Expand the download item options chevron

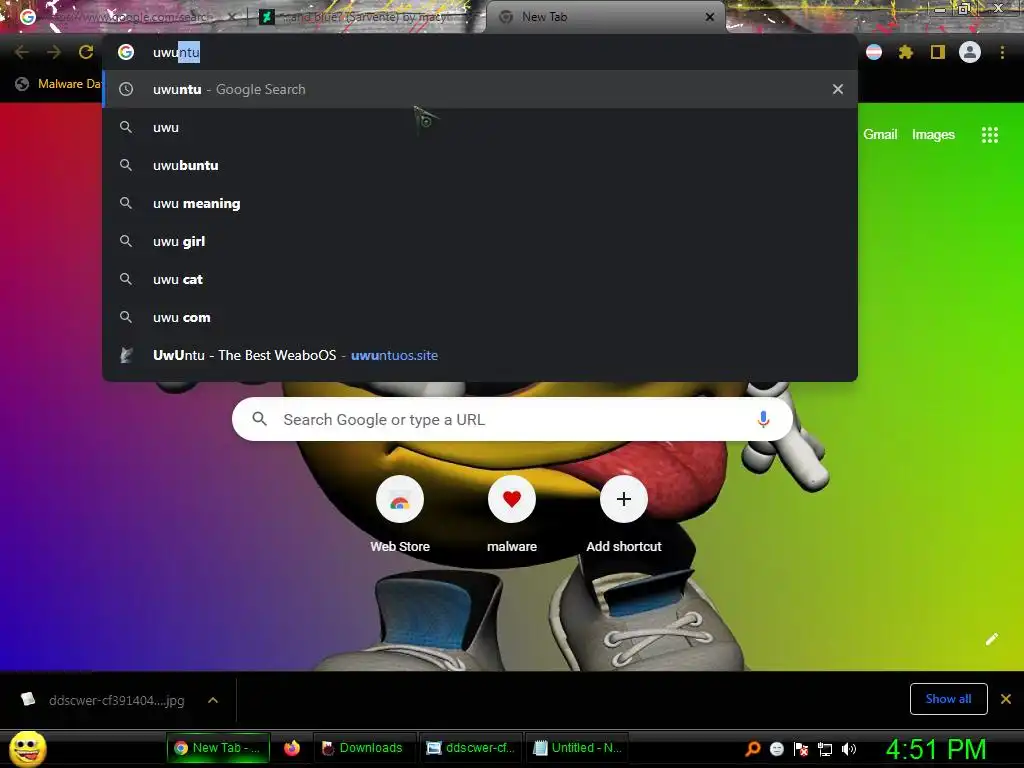tap(213, 700)
